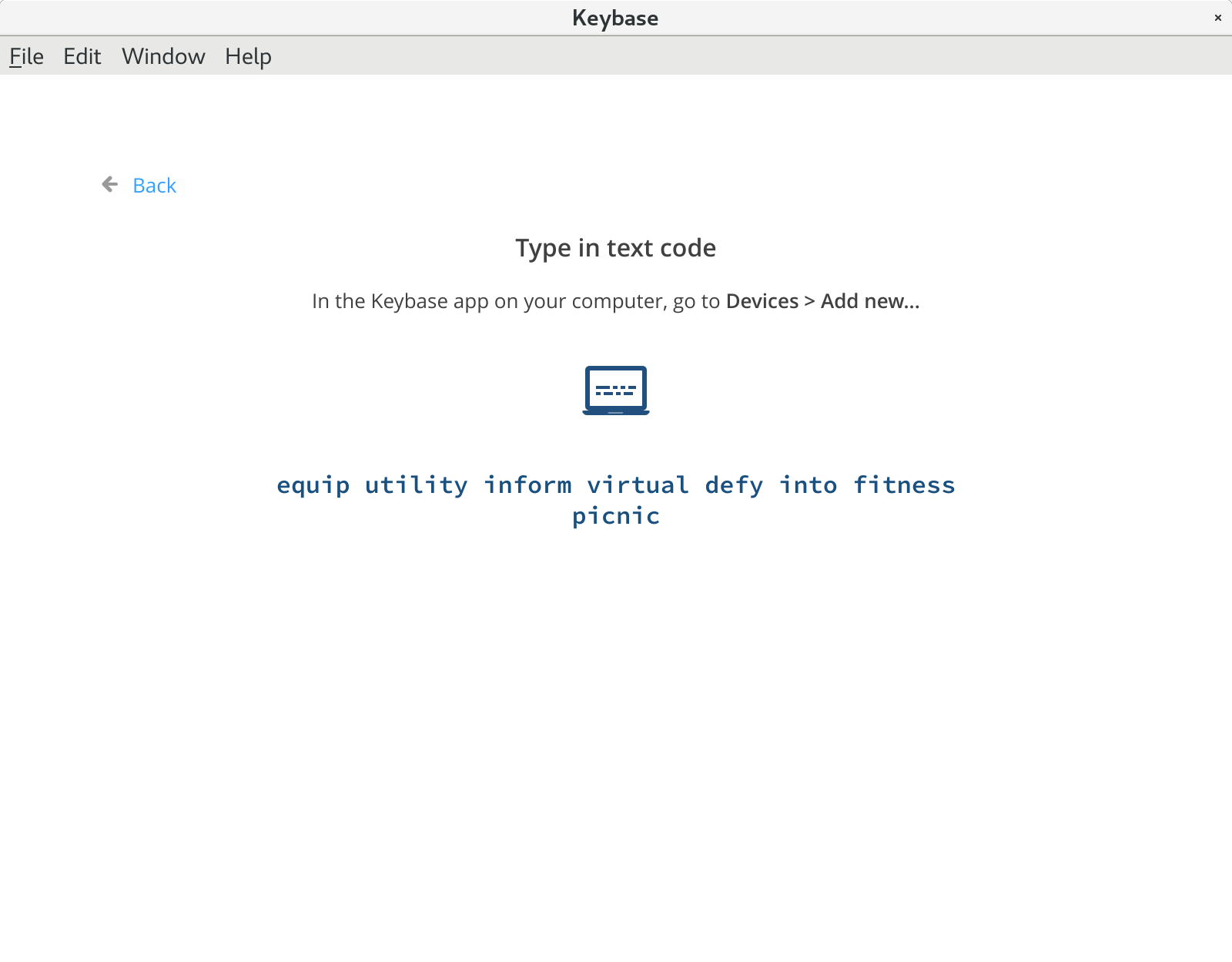Click the laptop text code icon
Viewport: 1232px width, 962px height.
(616, 390)
